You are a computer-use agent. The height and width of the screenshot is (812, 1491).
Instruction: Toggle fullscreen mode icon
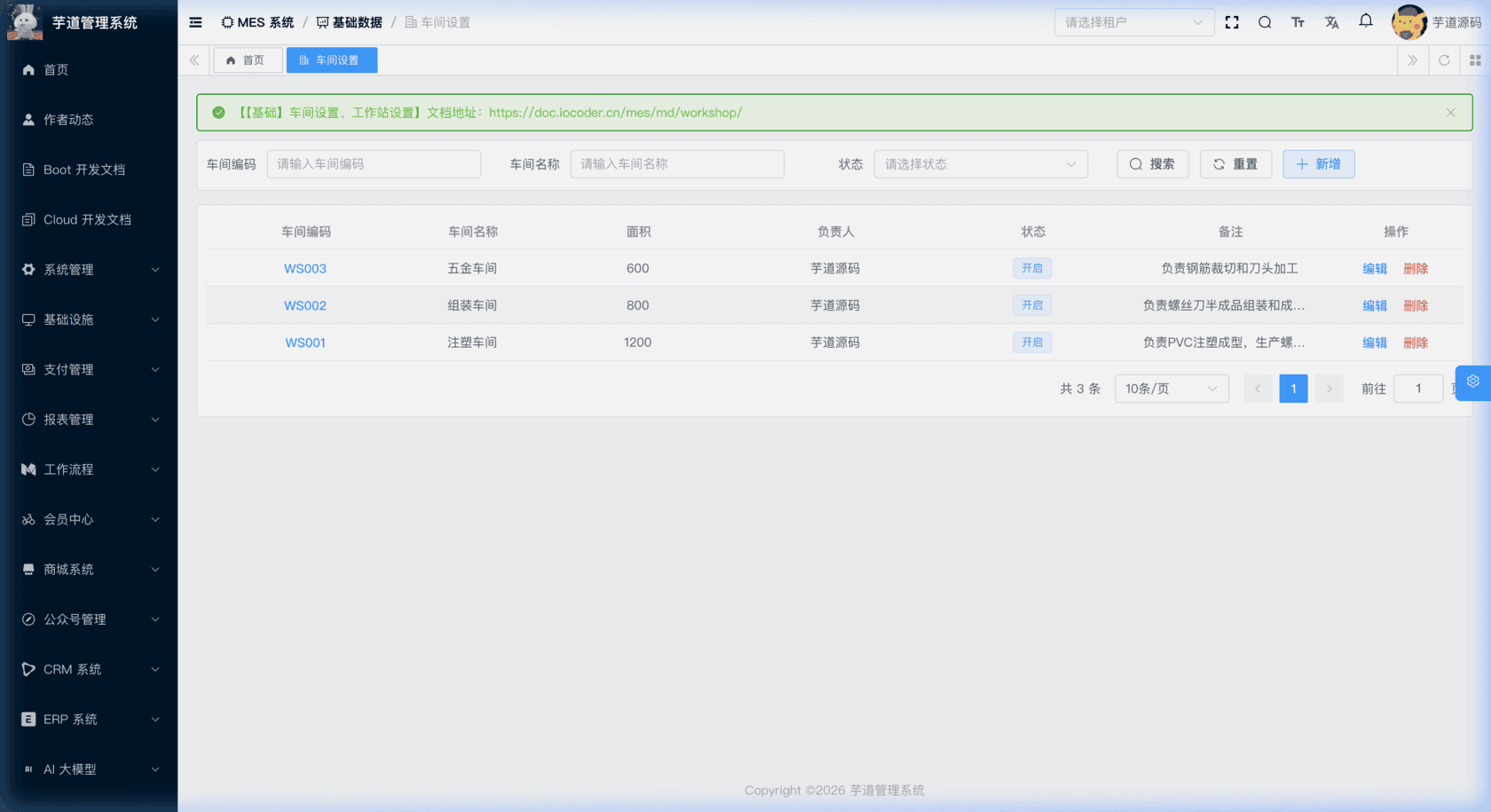click(1232, 22)
